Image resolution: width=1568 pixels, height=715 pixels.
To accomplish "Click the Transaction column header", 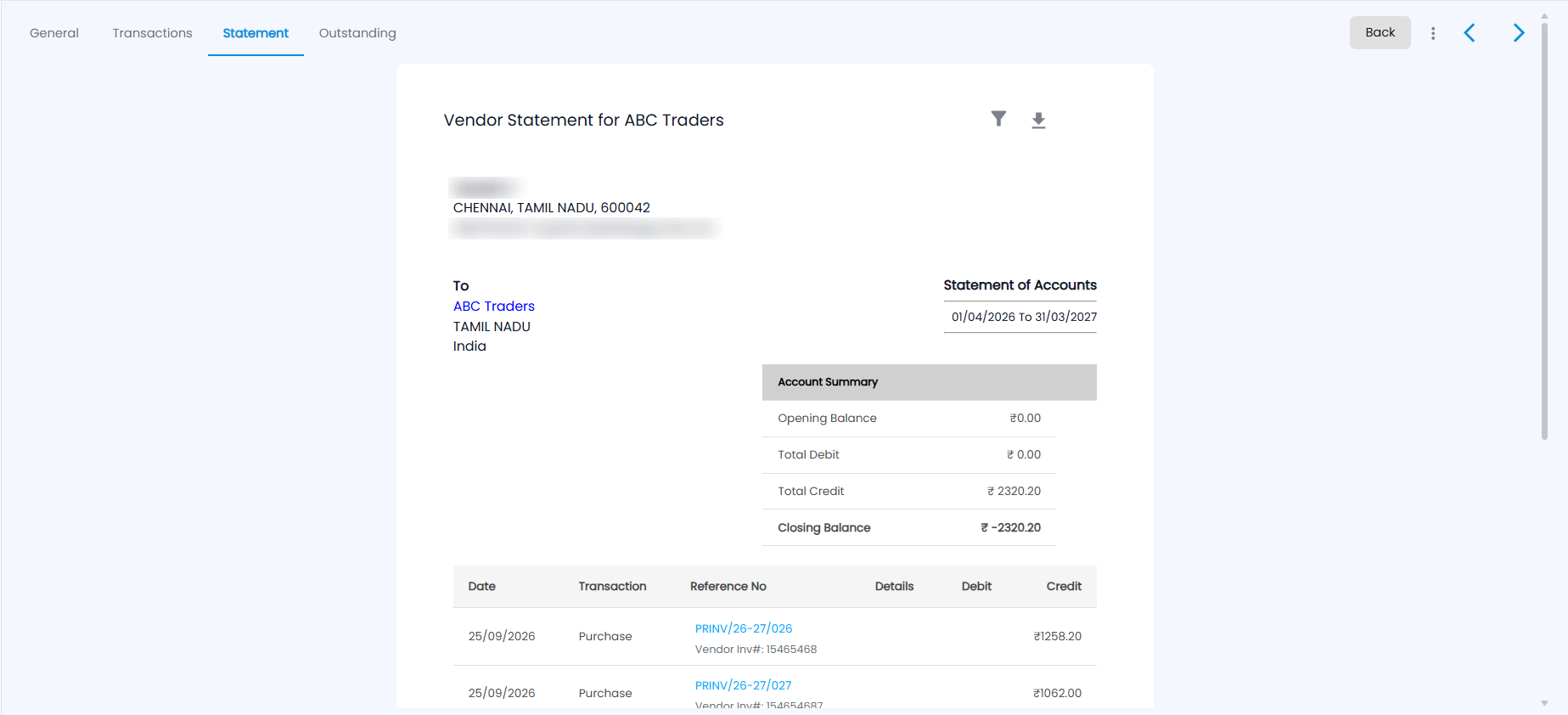I will [x=613, y=586].
